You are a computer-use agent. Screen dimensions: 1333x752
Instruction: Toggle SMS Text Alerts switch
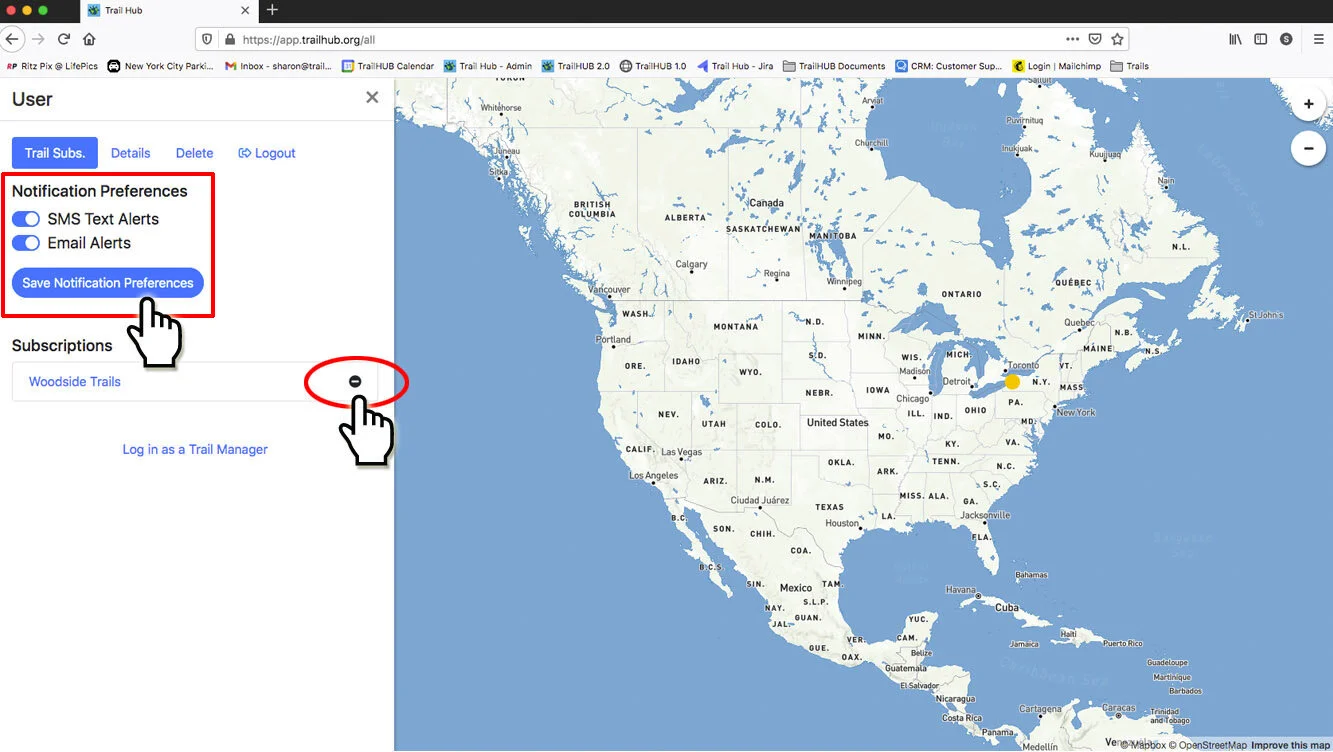[x=26, y=219]
